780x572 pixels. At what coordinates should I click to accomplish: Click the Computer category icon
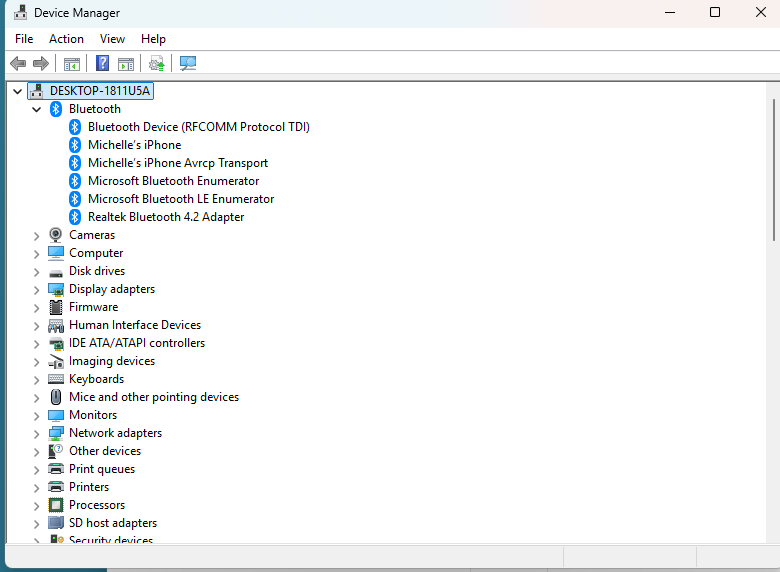point(56,253)
